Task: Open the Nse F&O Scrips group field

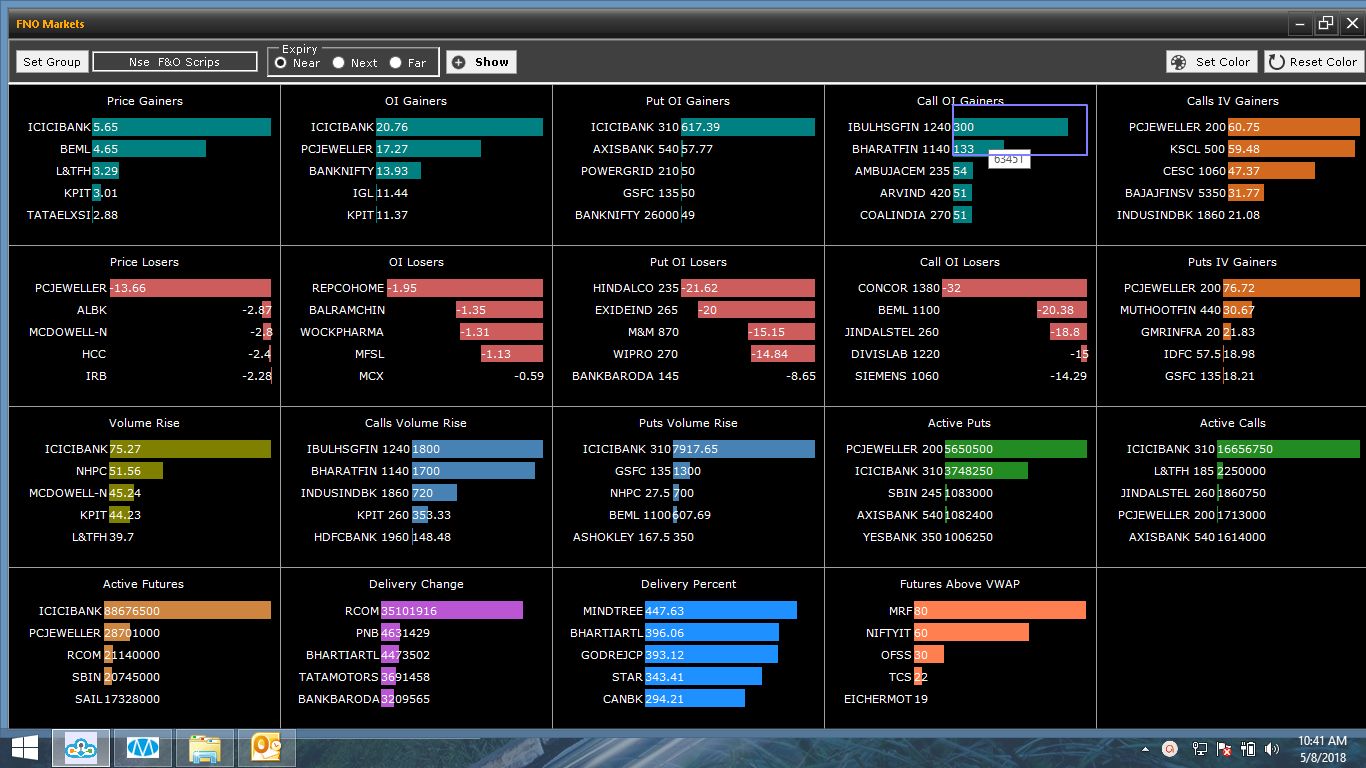Action: coord(175,62)
